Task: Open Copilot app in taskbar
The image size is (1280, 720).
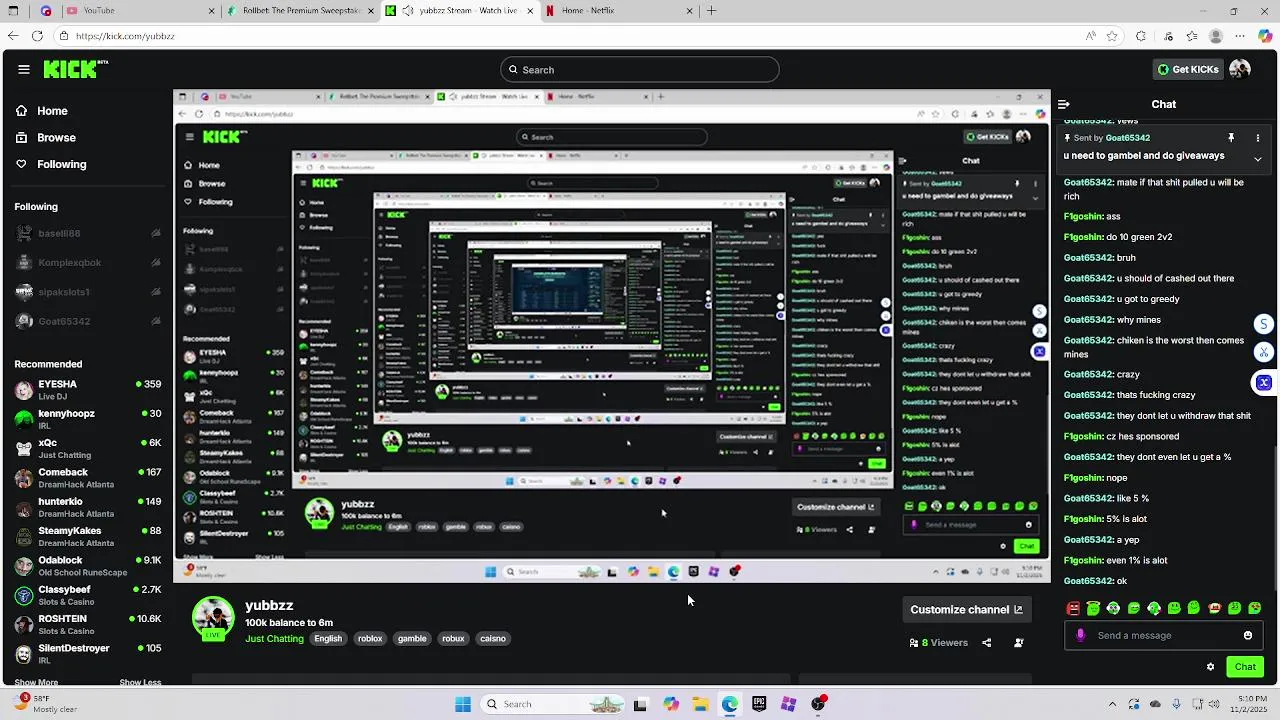Action: [671, 704]
